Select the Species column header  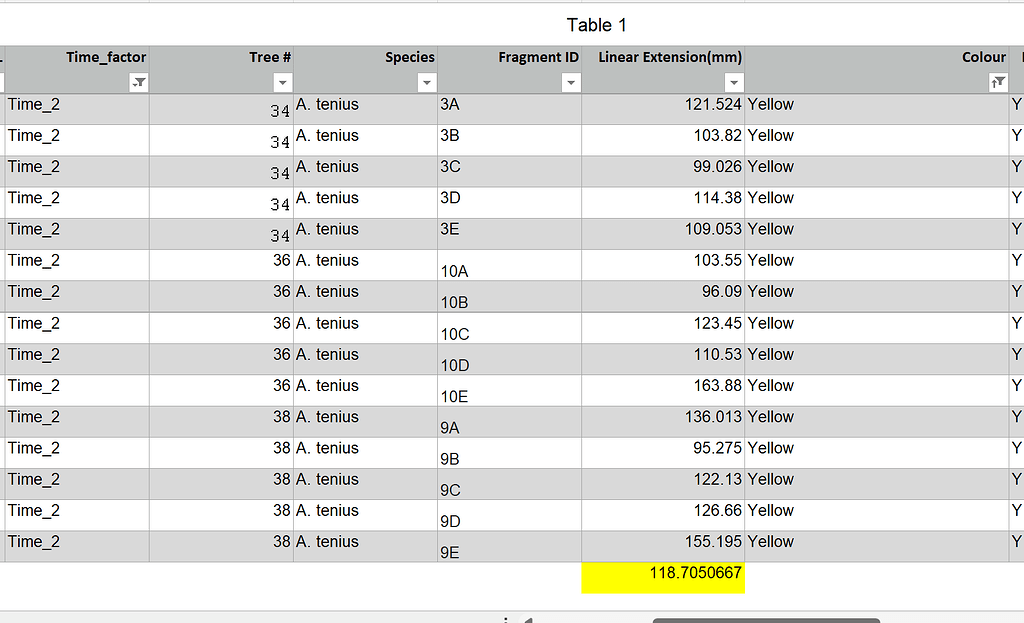tap(409, 57)
